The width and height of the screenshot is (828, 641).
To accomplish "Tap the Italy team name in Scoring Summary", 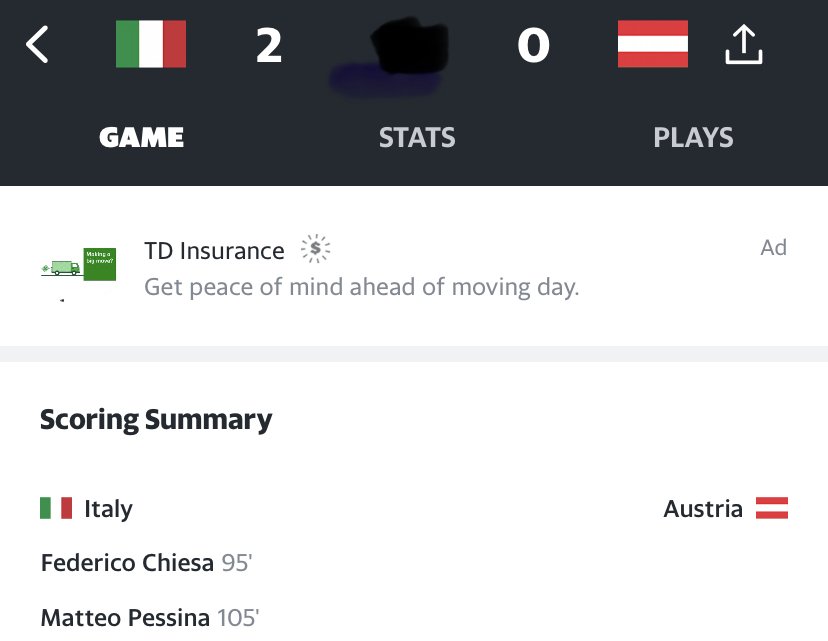I will (108, 509).
